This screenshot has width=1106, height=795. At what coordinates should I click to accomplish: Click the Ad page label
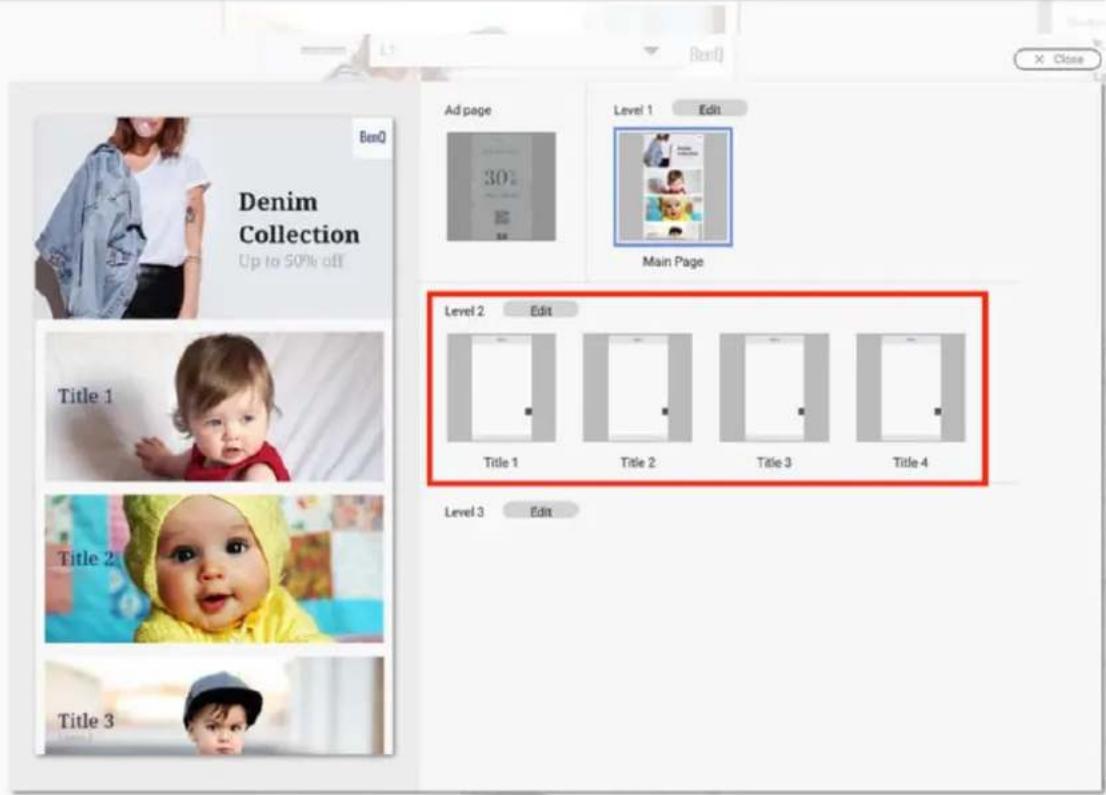pos(468,110)
